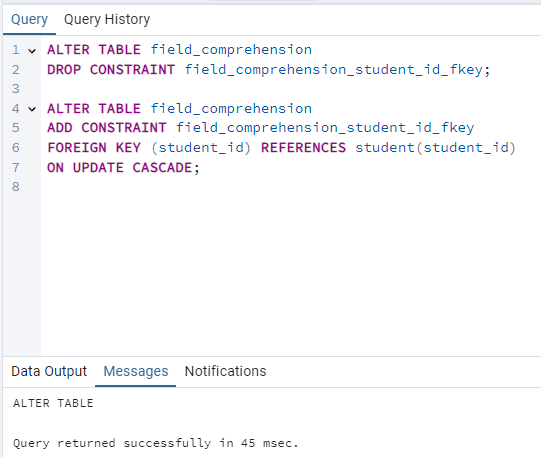Switch to the Query History tab

(107, 19)
